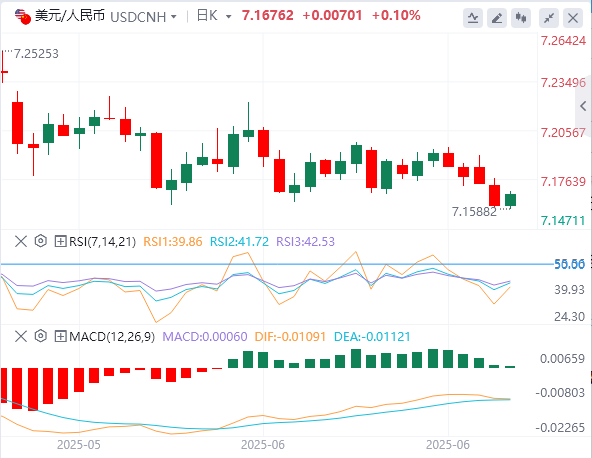
Task: Toggle MACD panel expand plus box
Action: pyautogui.click(x=60, y=336)
